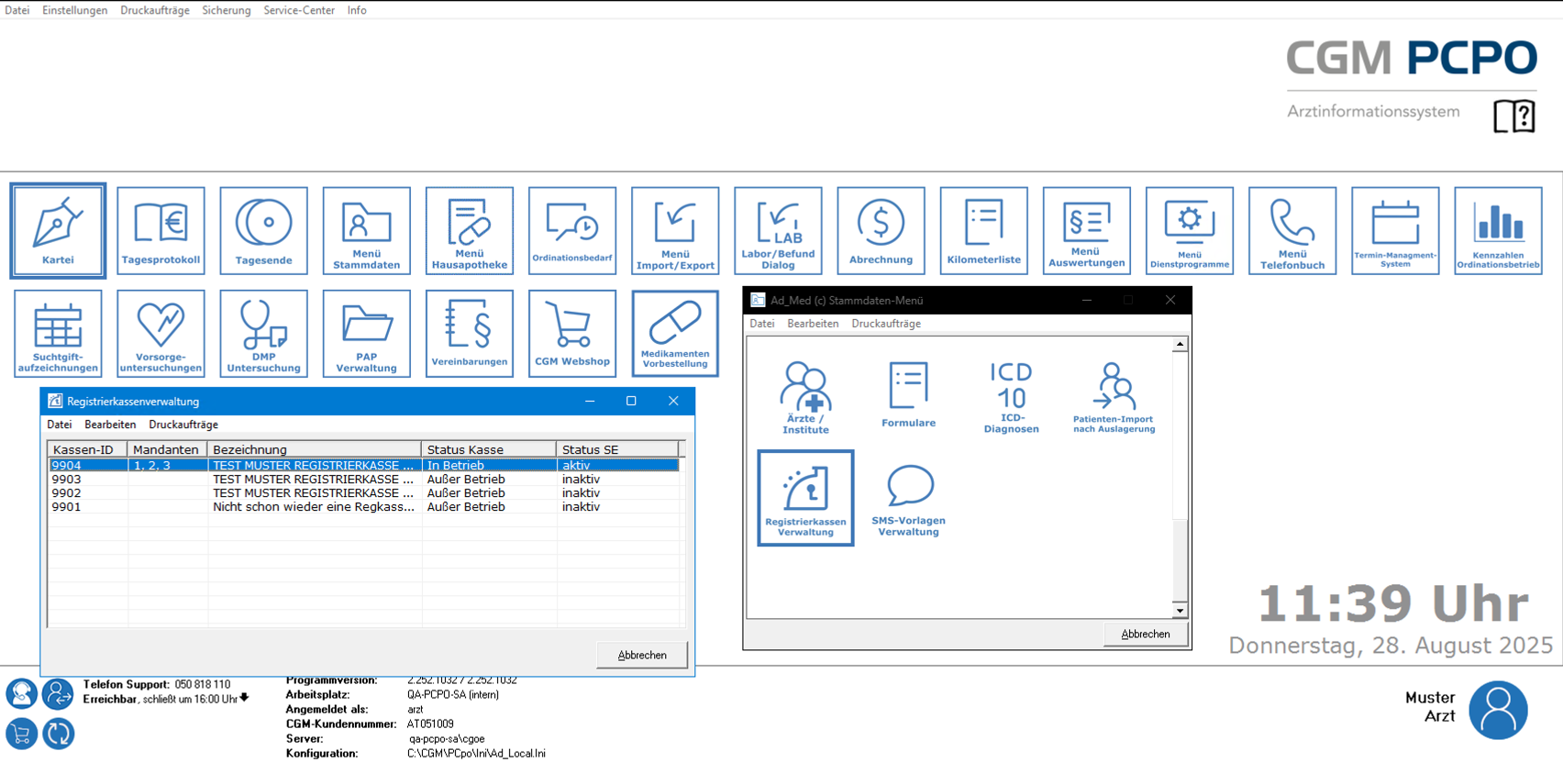Open Ärzte / Institute icon
Screen dimensions: 1563x784
[x=805, y=396]
